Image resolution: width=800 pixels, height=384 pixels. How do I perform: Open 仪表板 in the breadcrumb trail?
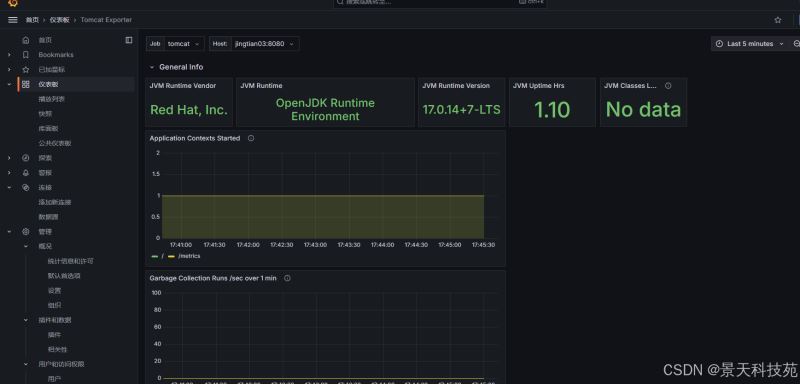tap(59, 20)
